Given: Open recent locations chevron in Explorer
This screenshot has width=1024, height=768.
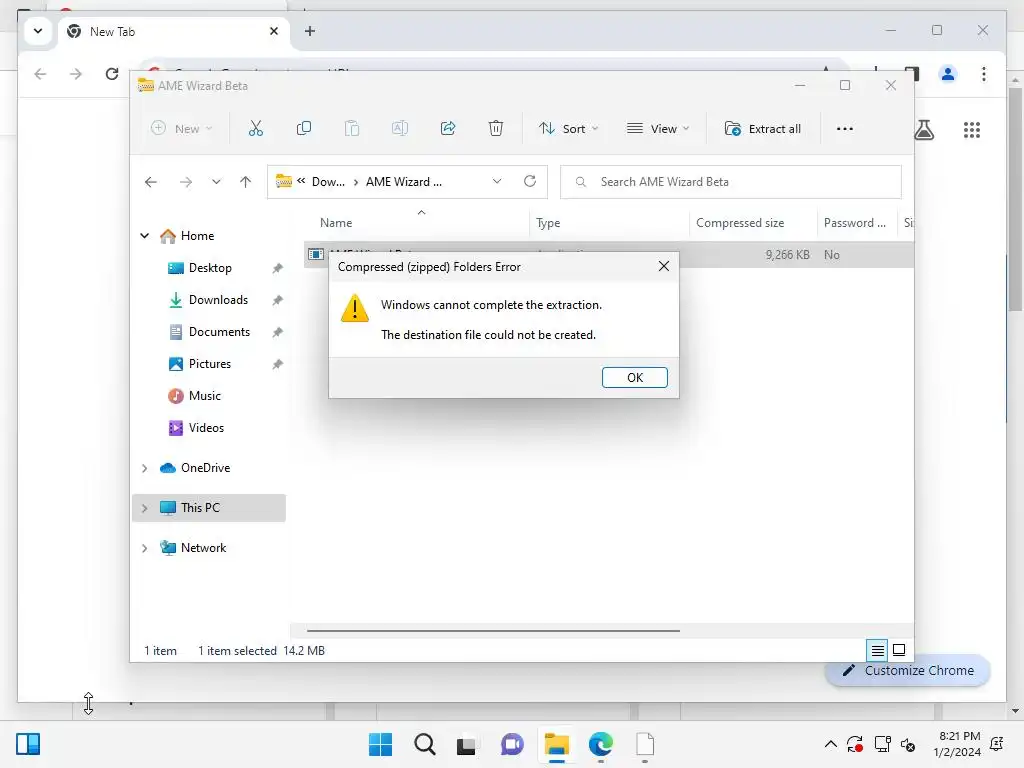Looking at the screenshot, I should tap(216, 182).
